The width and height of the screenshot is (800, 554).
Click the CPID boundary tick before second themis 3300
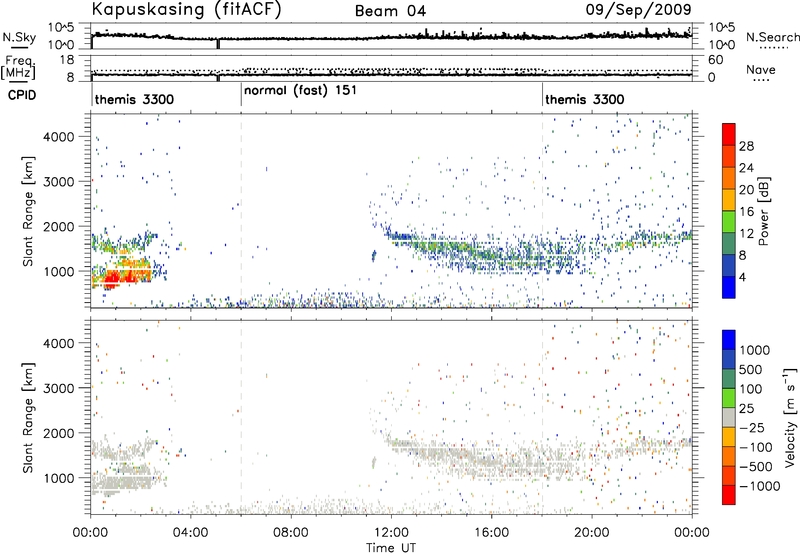(542, 94)
